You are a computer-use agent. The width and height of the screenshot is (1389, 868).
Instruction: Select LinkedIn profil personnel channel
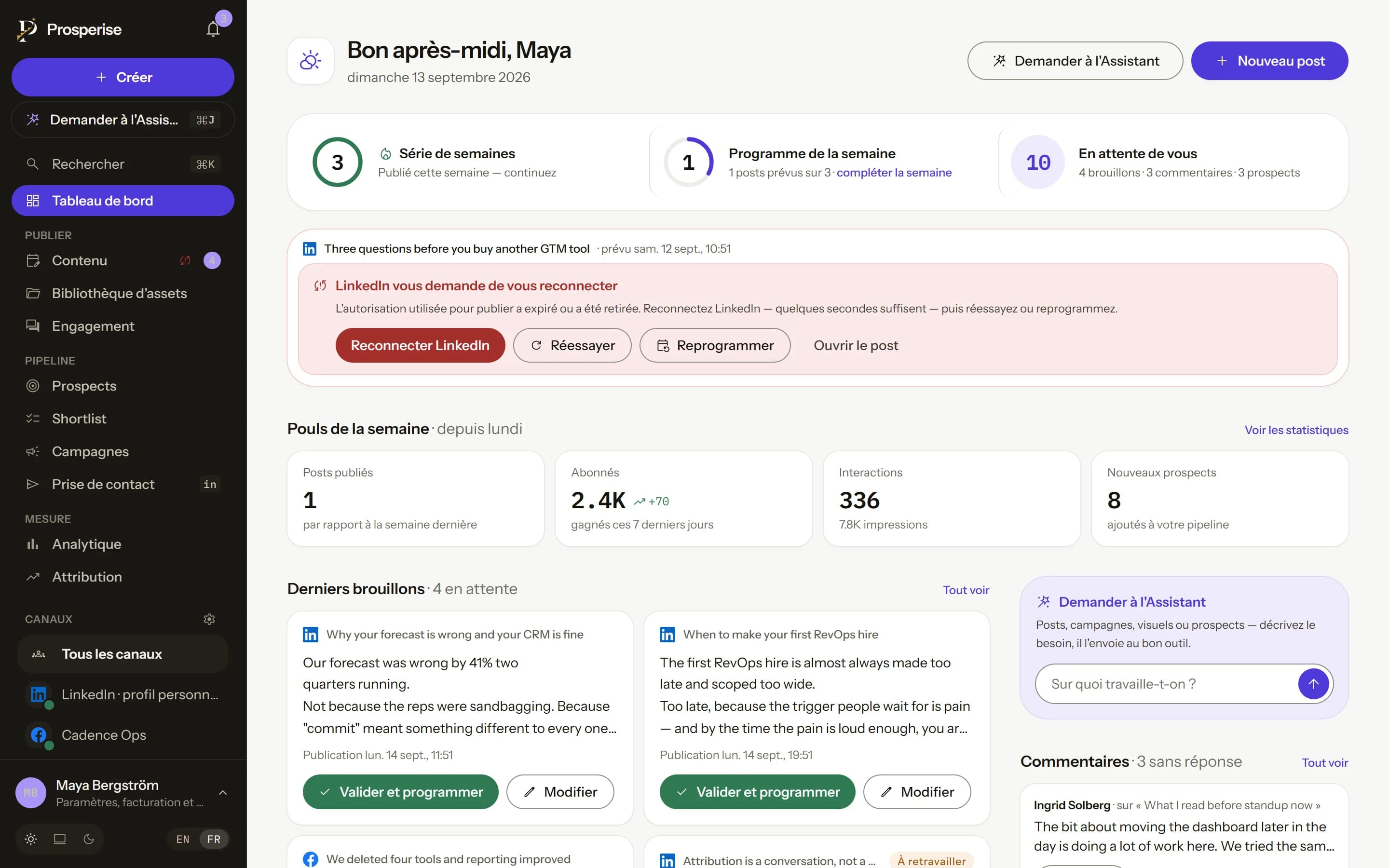click(123, 694)
